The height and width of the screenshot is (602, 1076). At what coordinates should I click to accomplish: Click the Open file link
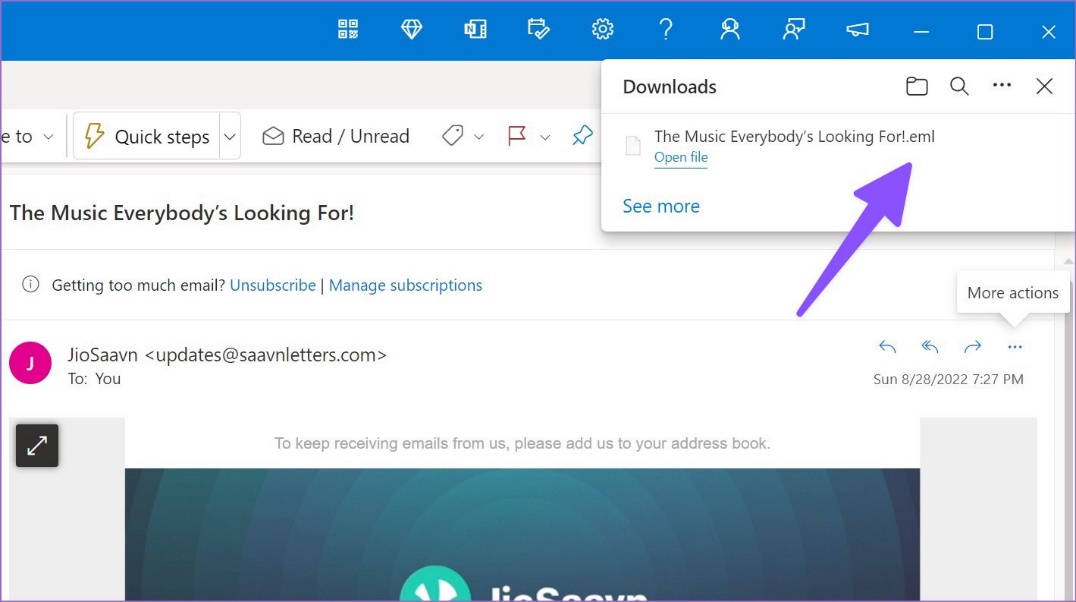[x=681, y=158]
